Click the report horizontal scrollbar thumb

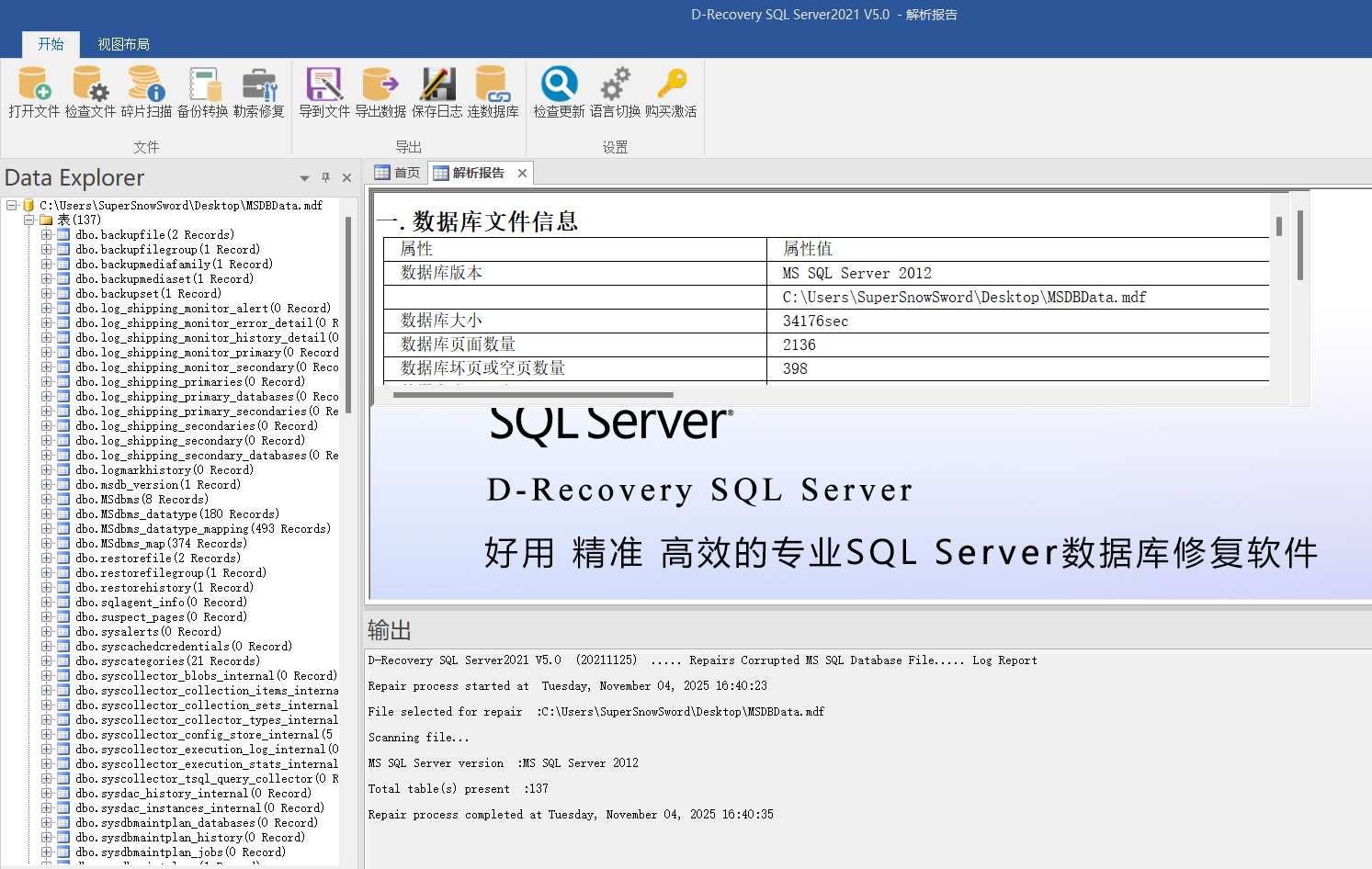(x=533, y=395)
